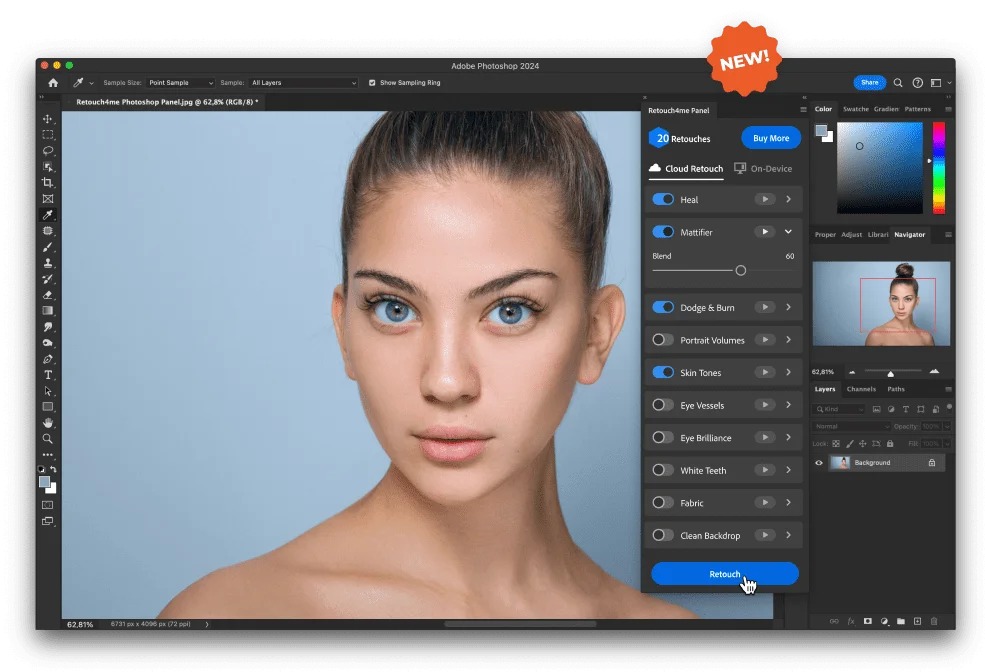Select the Crop tool
The width and height of the screenshot is (985, 672).
coord(48,183)
